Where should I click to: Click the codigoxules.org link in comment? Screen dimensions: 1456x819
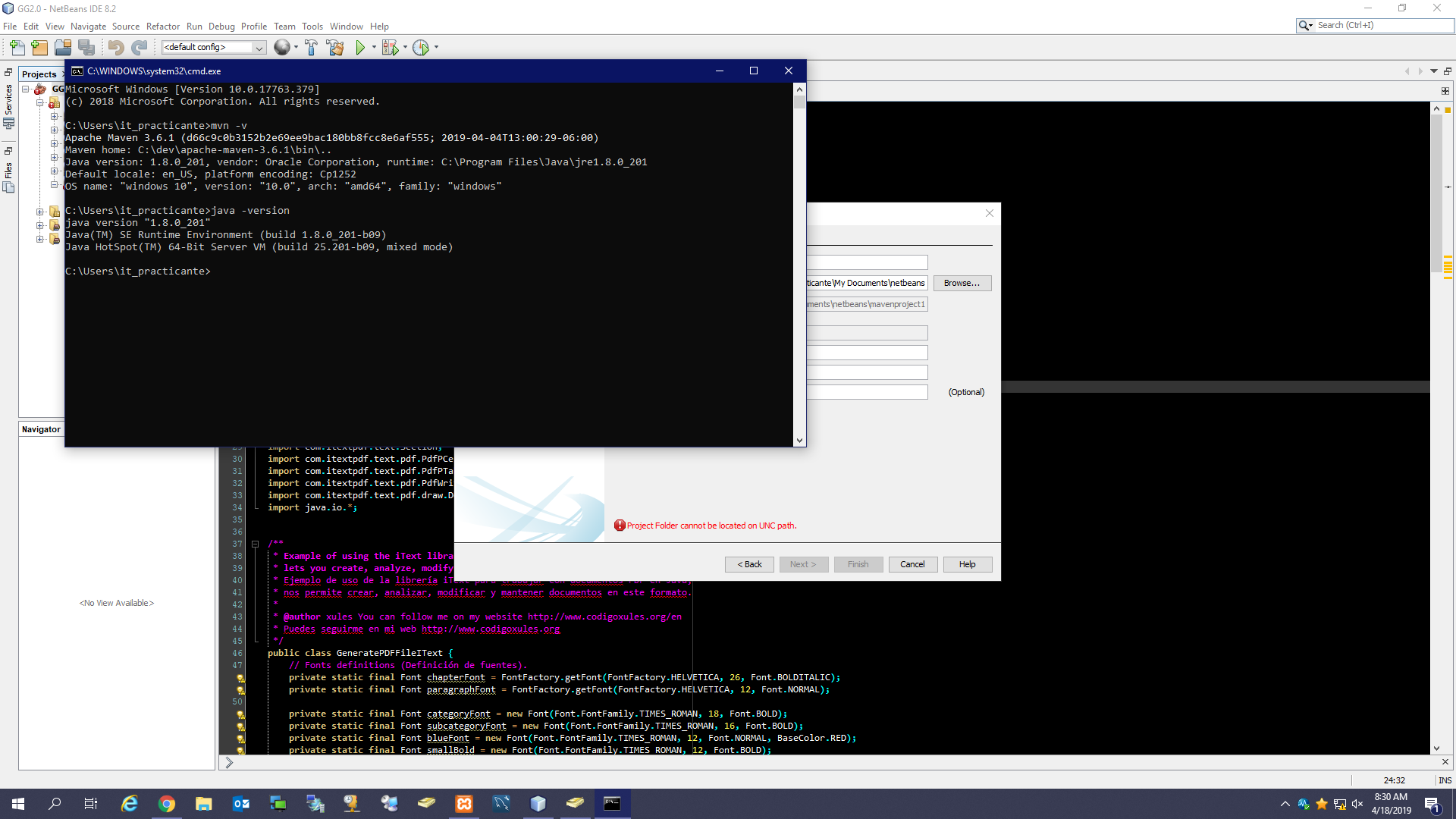point(490,629)
